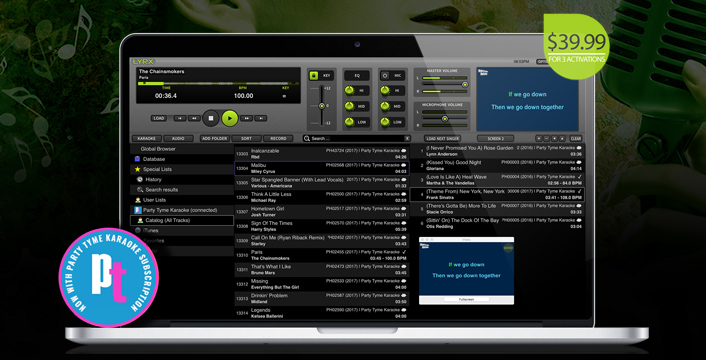Switch to the KARAOKE tab

coord(146,139)
